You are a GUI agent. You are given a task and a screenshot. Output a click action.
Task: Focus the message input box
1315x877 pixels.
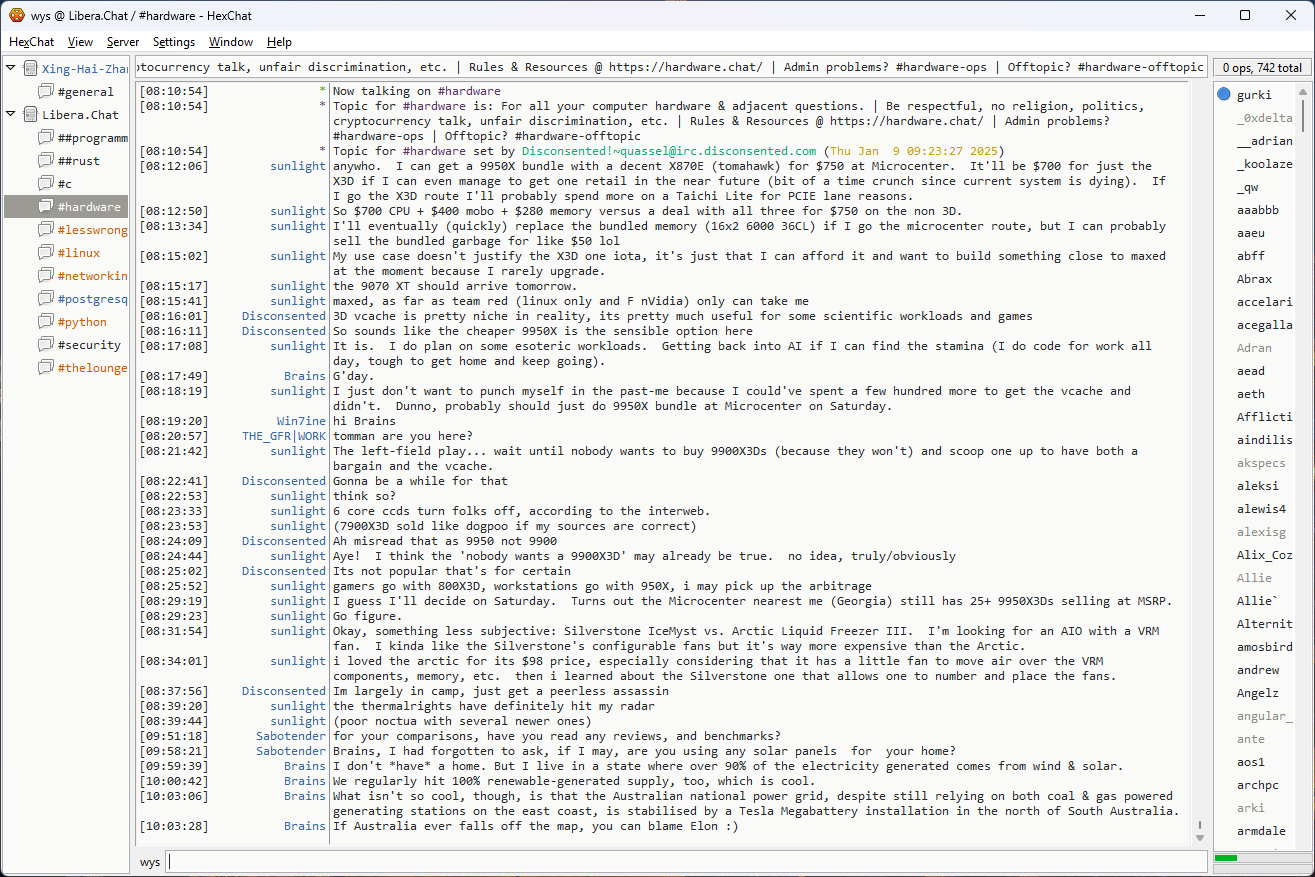tap(685, 862)
